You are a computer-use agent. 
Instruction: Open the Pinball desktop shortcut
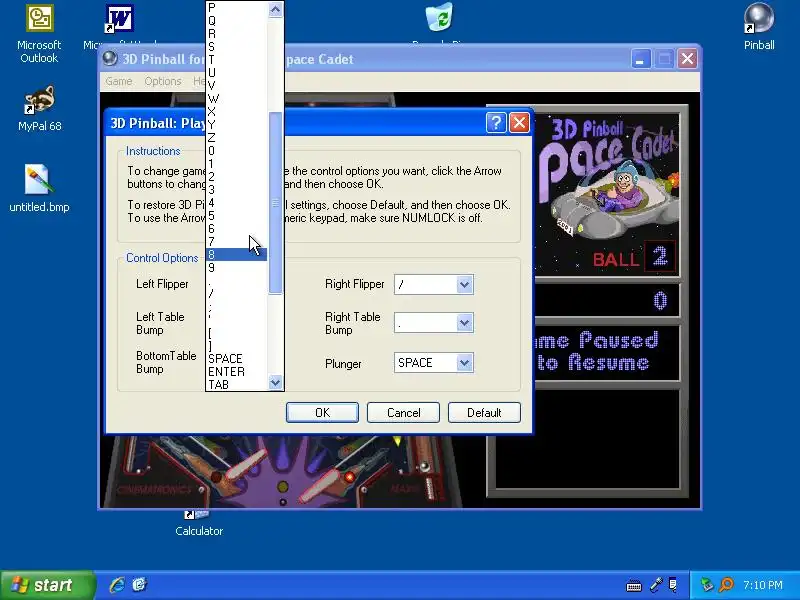point(759,27)
